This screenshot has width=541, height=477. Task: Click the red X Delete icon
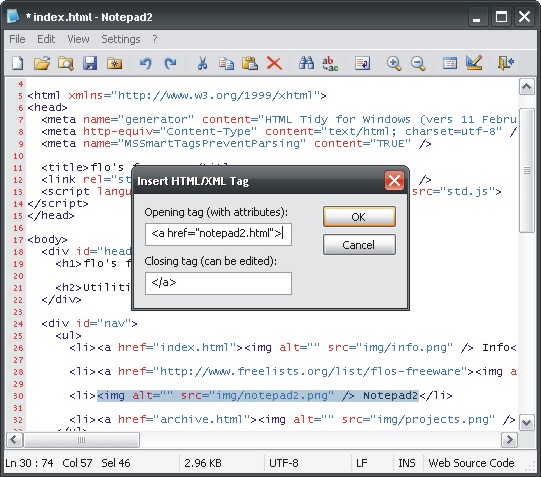274,63
